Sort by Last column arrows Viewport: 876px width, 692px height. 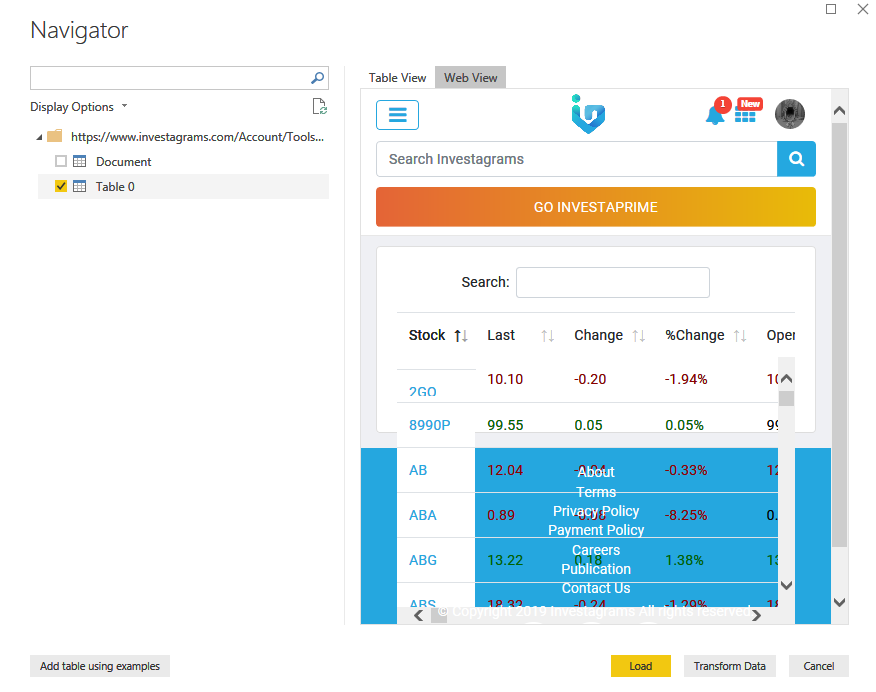click(548, 336)
